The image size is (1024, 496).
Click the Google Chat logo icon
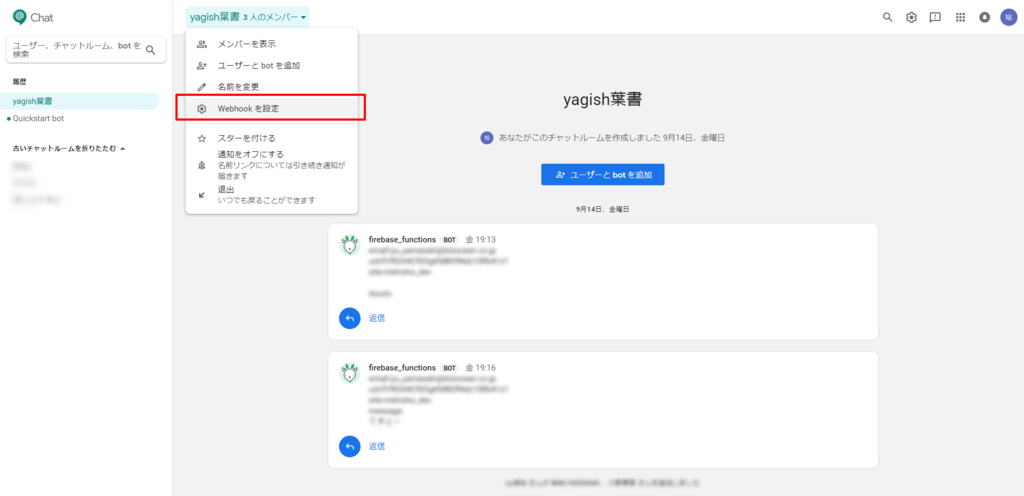(x=20, y=17)
